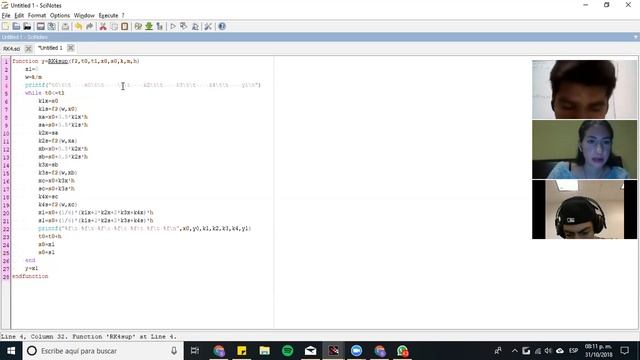
Task: Open Task View on the taskbar
Action: click(195, 351)
